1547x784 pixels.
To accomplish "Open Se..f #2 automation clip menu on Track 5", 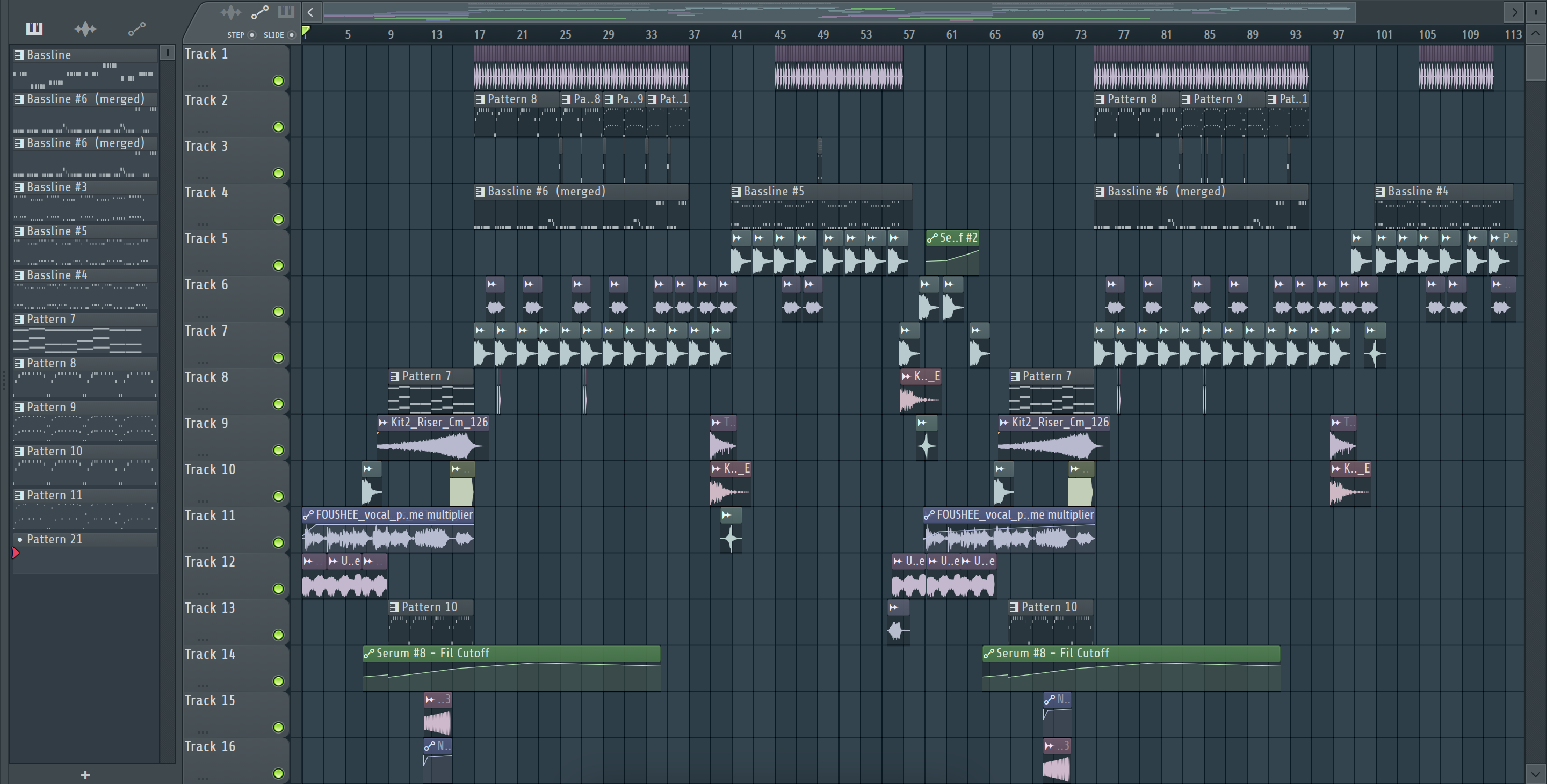I will (x=932, y=238).
